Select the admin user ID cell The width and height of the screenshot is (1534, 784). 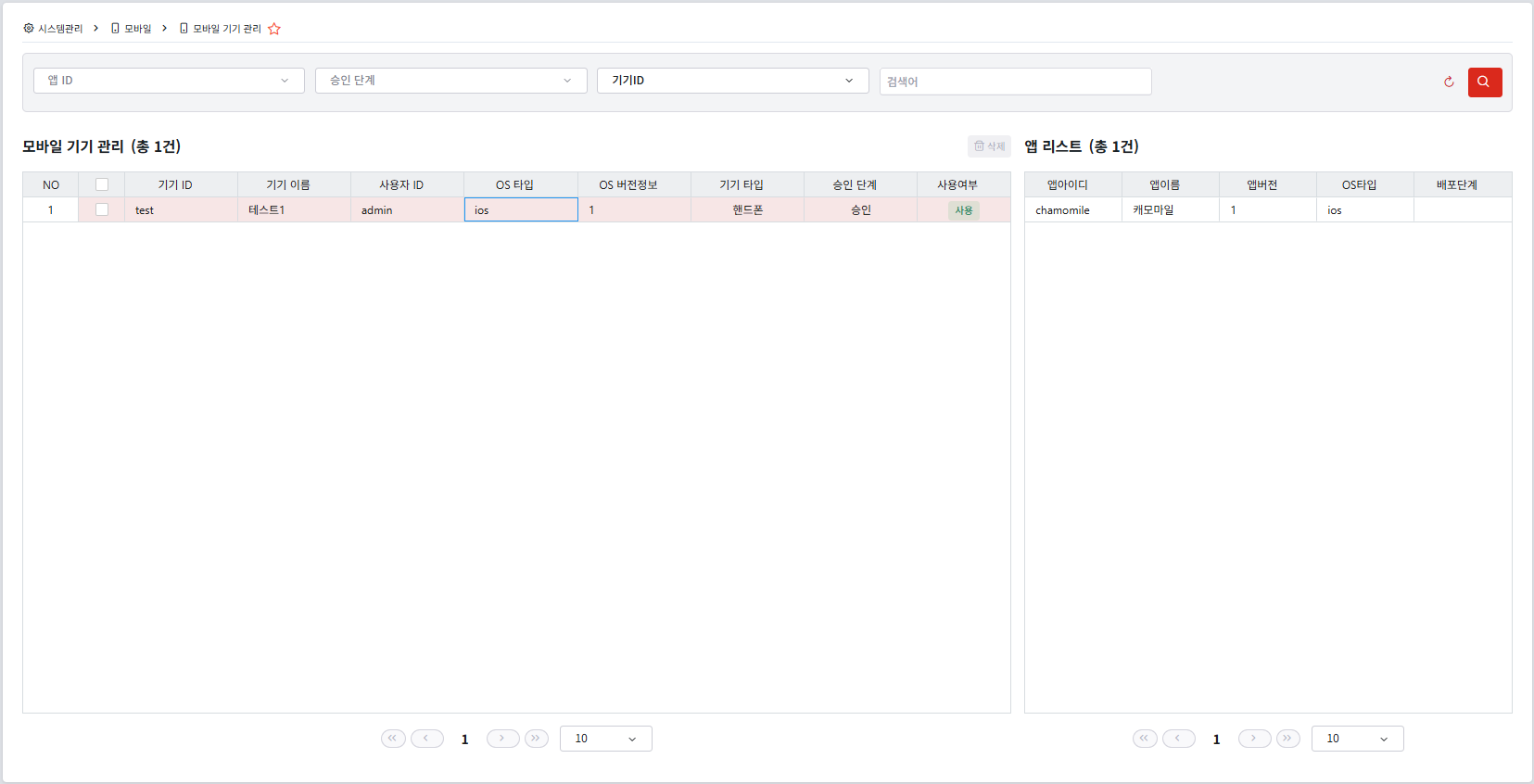[x=407, y=209]
